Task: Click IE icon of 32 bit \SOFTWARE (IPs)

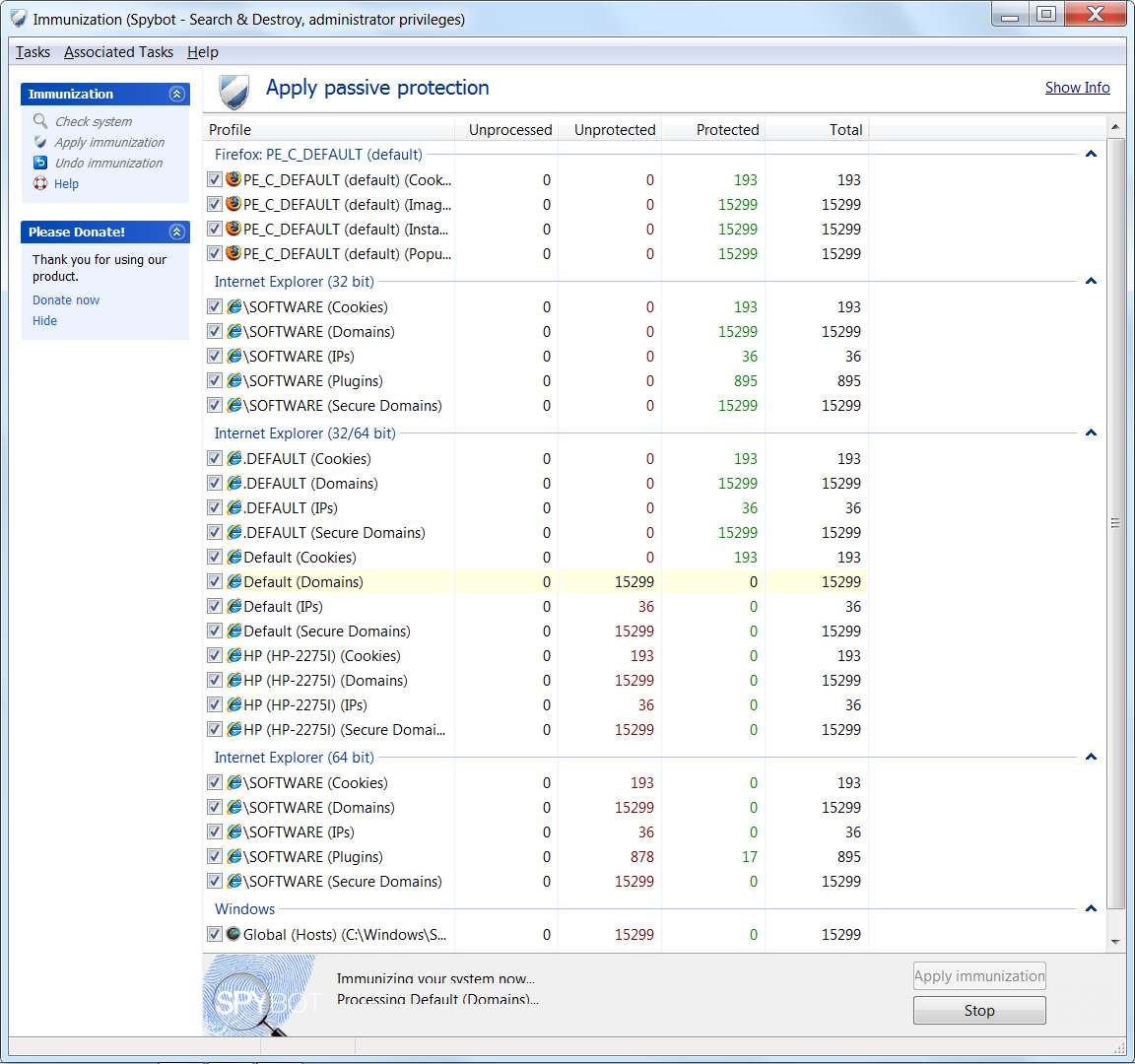Action: tap(234, 356)
